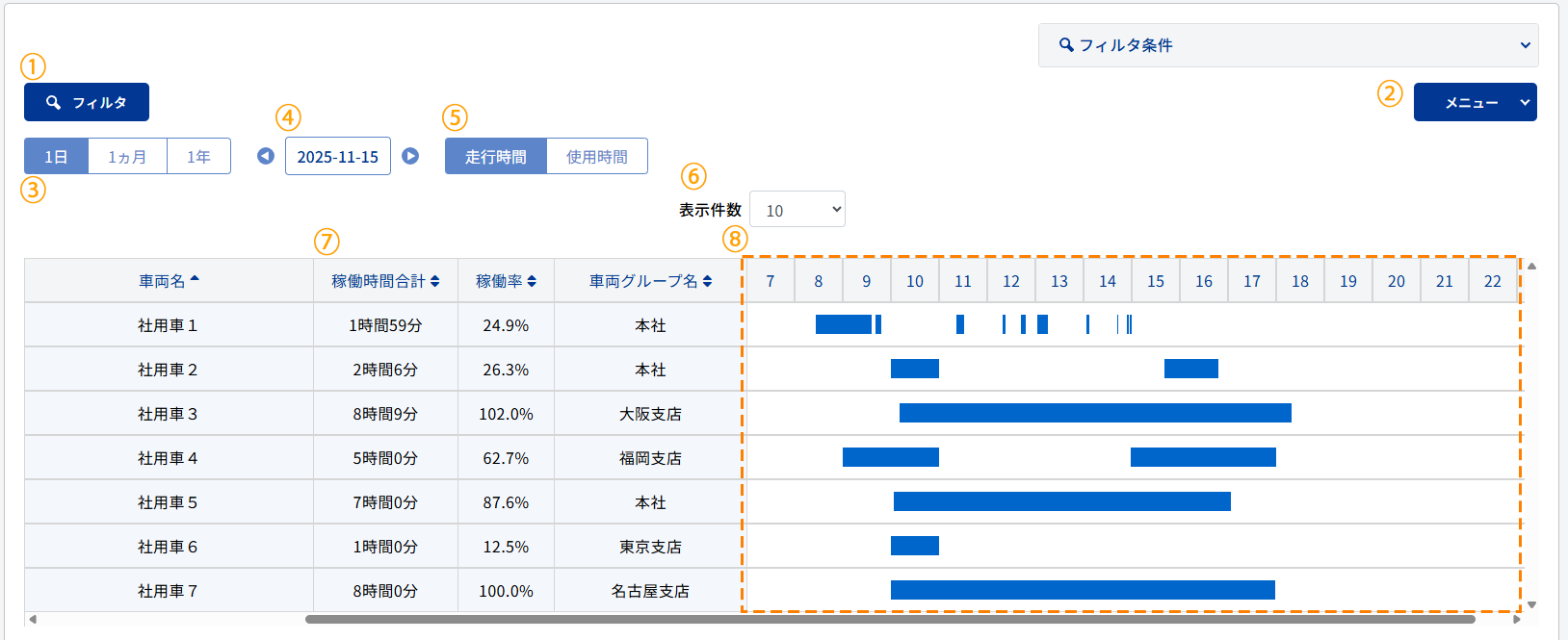Switch to 使用時間 display mode

pos(596,156)
